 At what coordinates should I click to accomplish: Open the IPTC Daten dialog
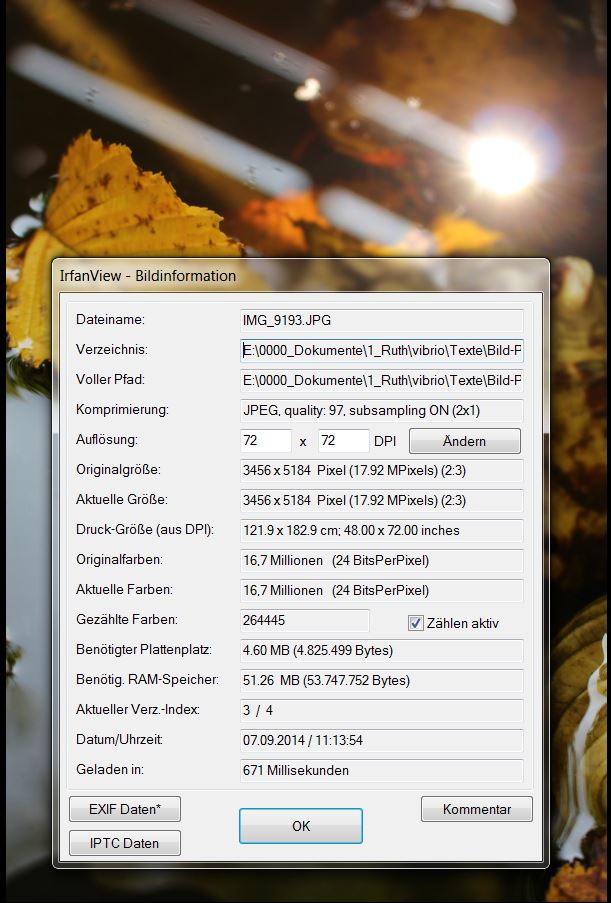tap(125, 843)
